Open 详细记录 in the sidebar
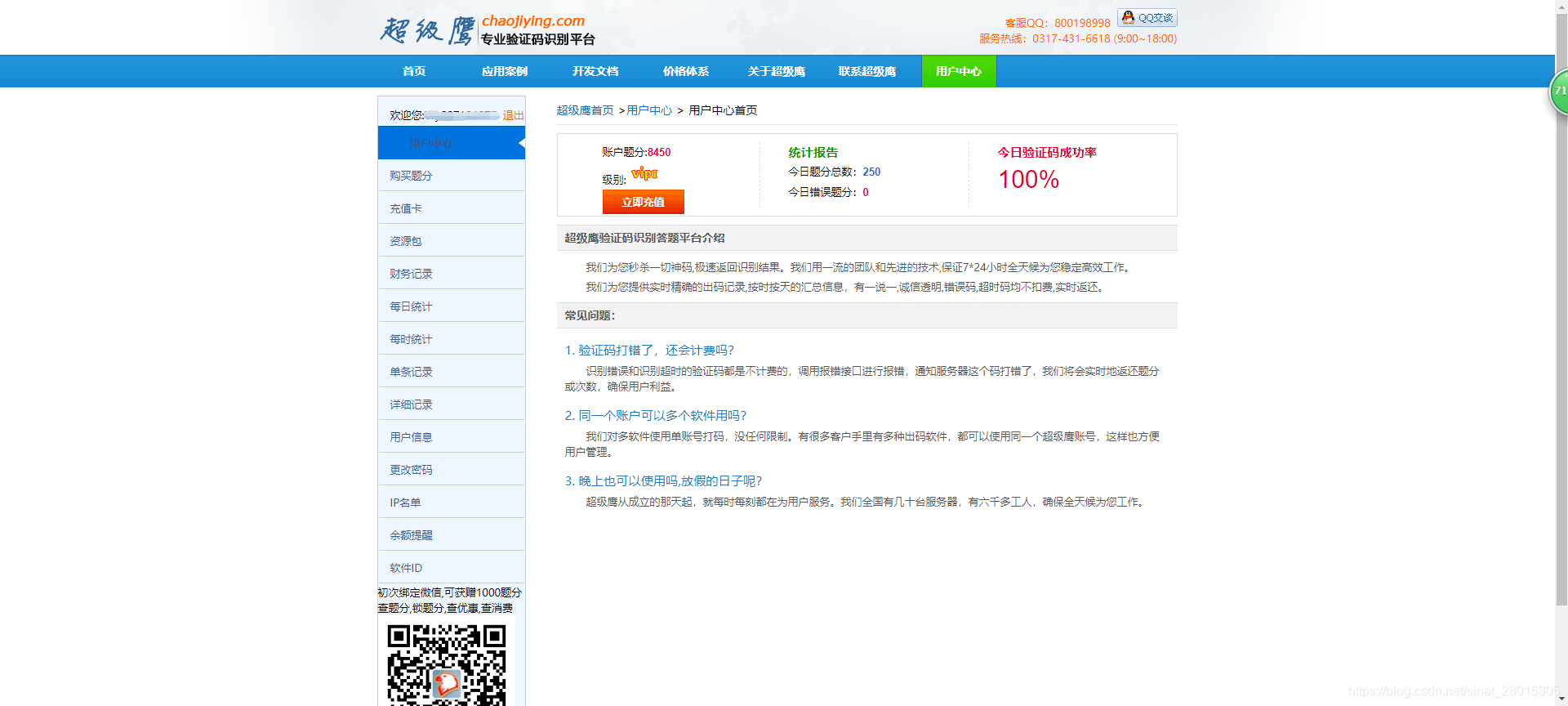Screen dimensions: 1568x706 452,404
